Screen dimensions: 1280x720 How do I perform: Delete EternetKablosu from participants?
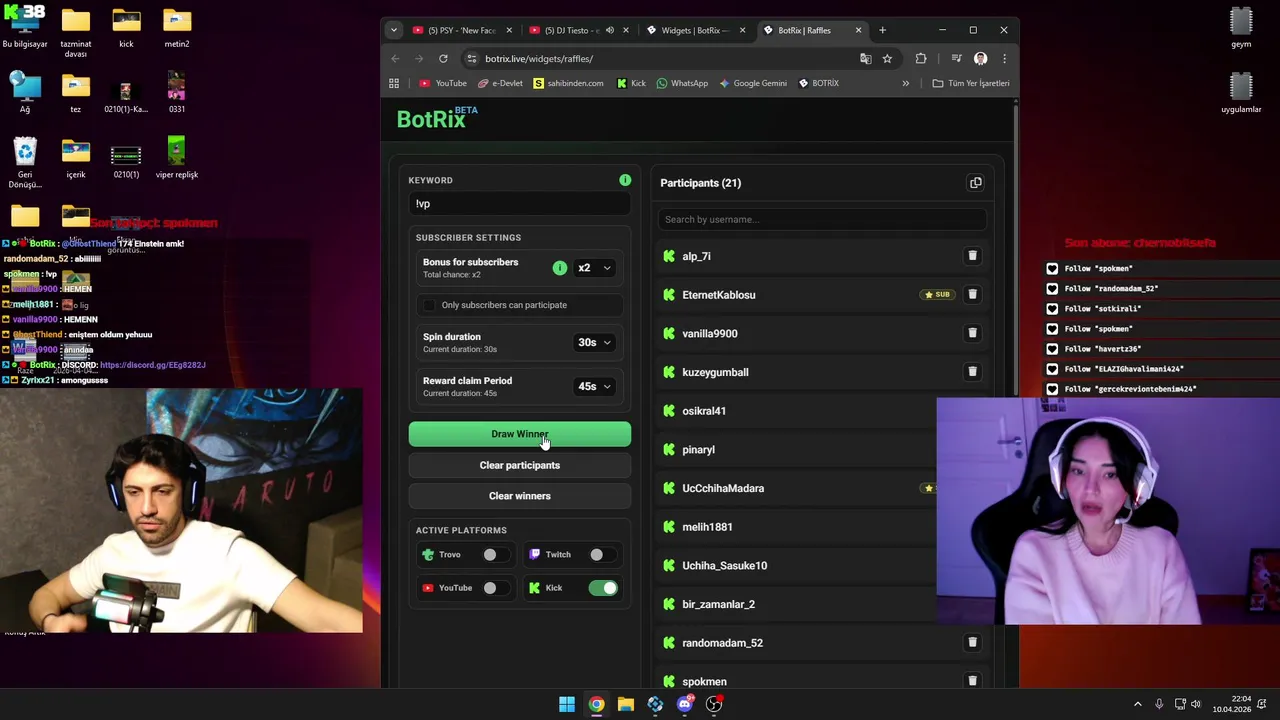point(972,294)
